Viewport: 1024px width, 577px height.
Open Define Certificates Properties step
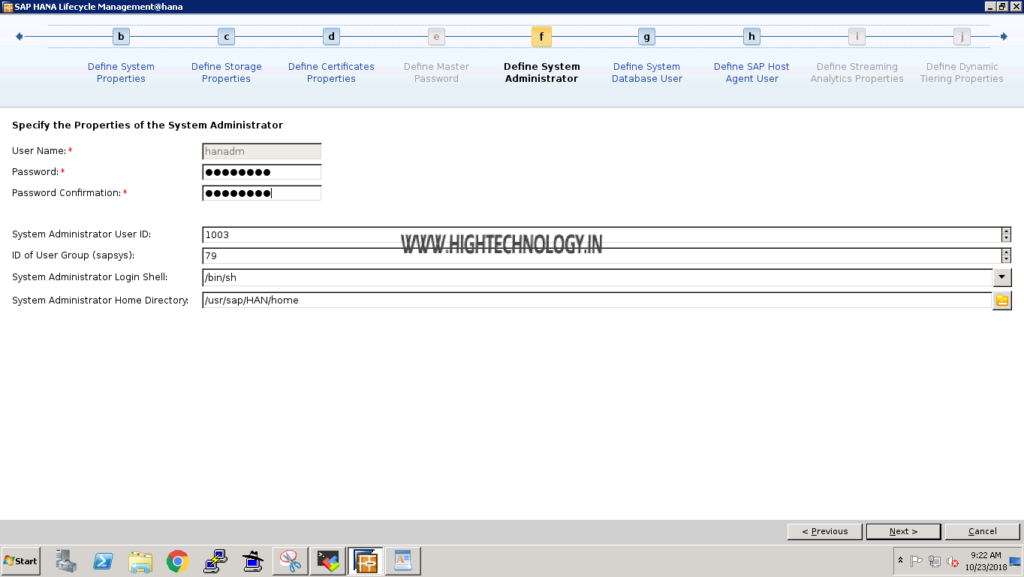tap(331, 72)
